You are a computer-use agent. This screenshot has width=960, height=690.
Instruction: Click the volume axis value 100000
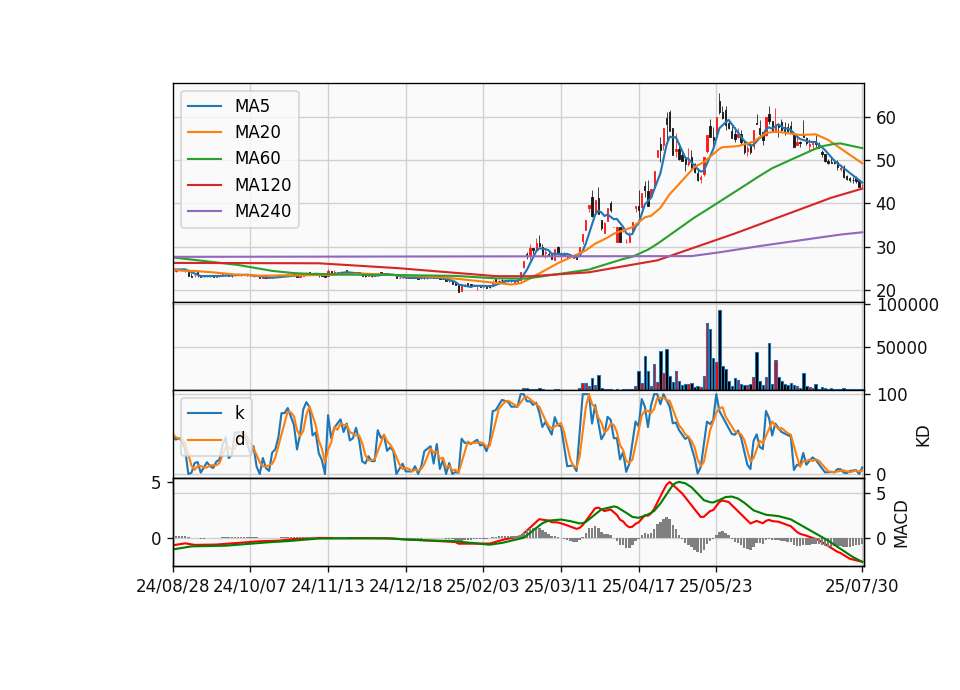pos(908,305)
